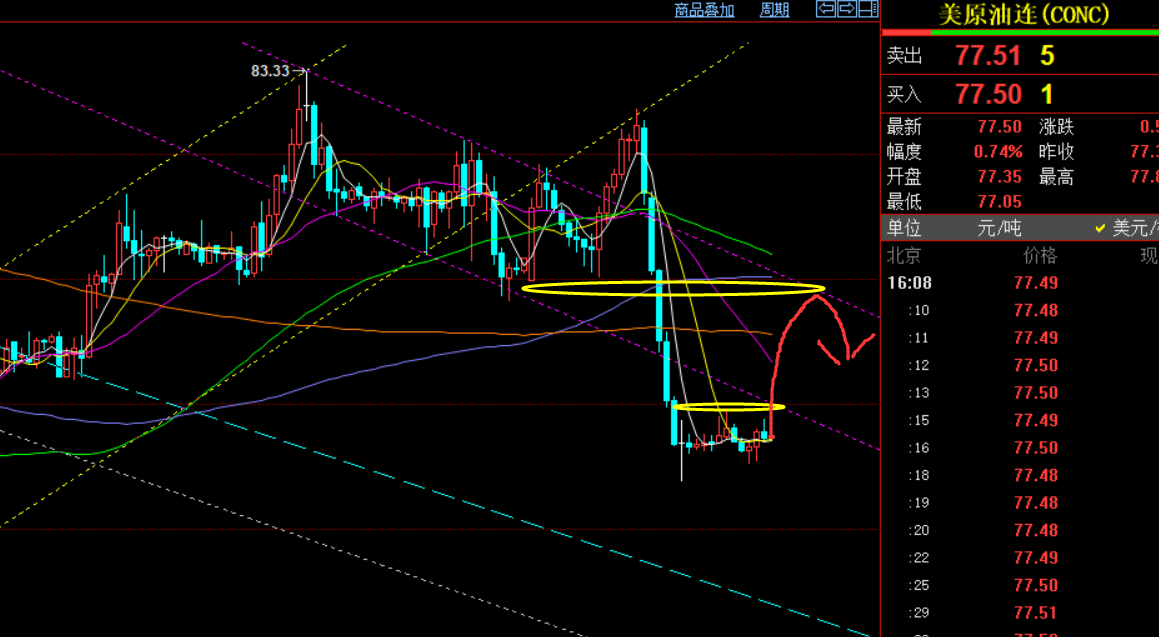Click the right arrow navigation icon

point(846,9)
